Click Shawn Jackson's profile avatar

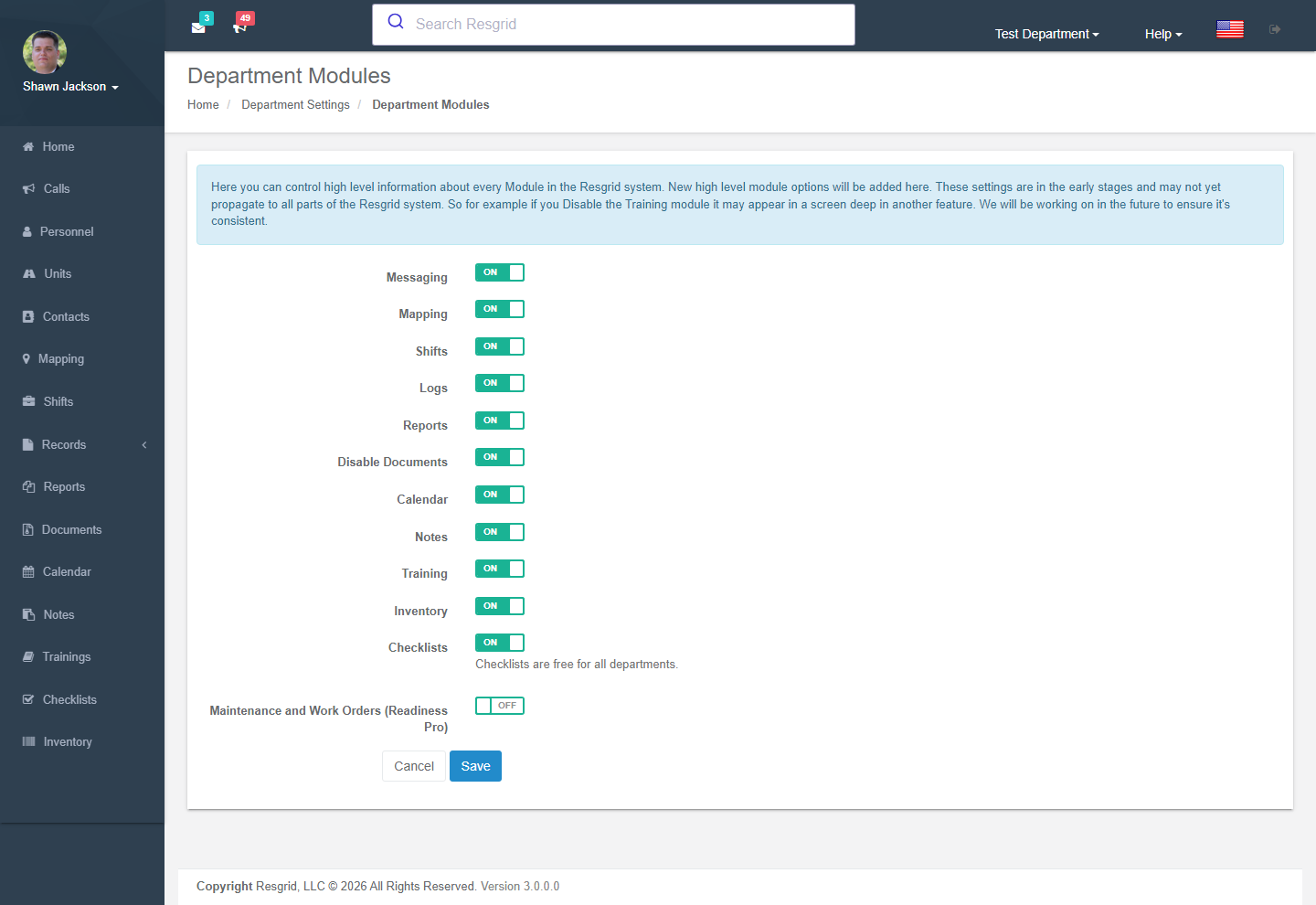[45, 52]
